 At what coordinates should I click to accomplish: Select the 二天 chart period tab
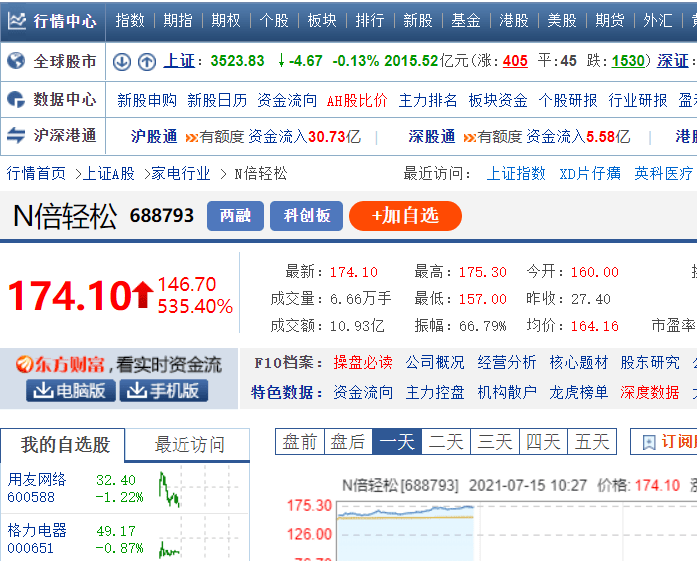(x=446, y=441)
